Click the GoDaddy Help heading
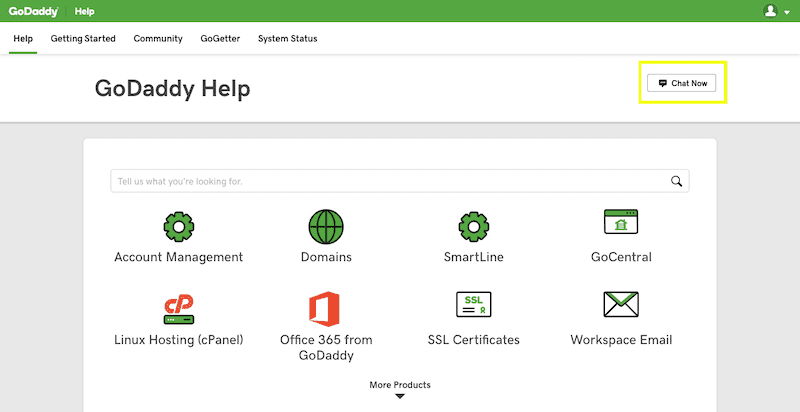Screen dimensions: 800x412 pyautogui.click(x=172, y=89)
